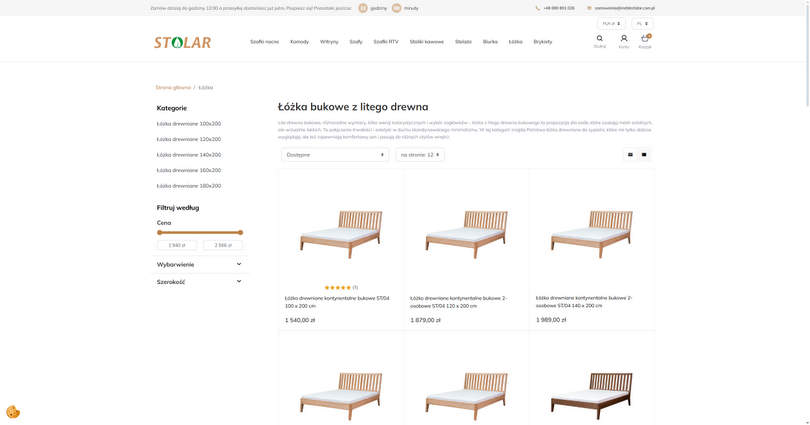Expand the Szerokość filter
Screen dimensions: 810x425
point(199,282)
